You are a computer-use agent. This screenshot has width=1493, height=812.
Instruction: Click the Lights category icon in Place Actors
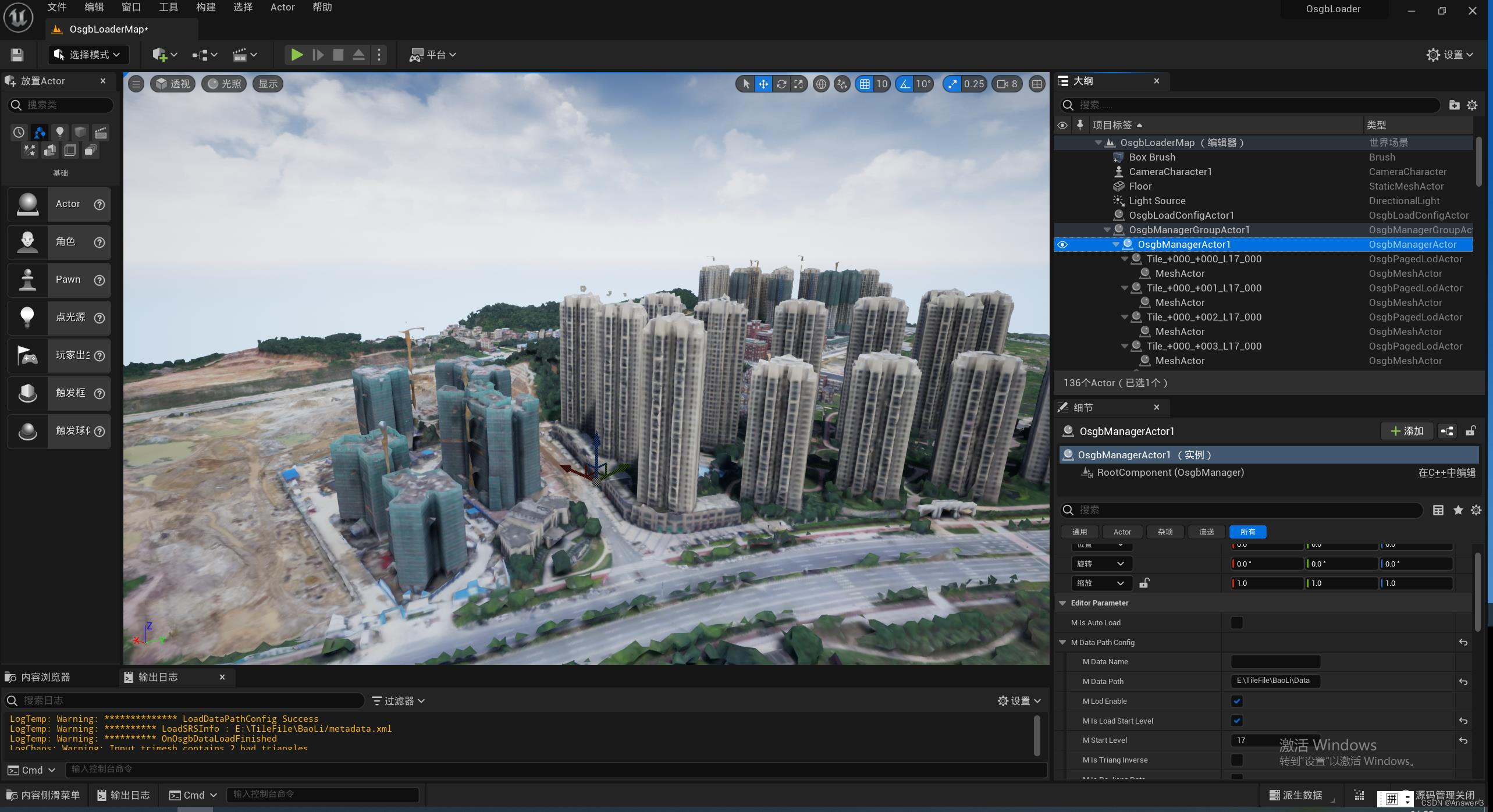tap(59, 132)
